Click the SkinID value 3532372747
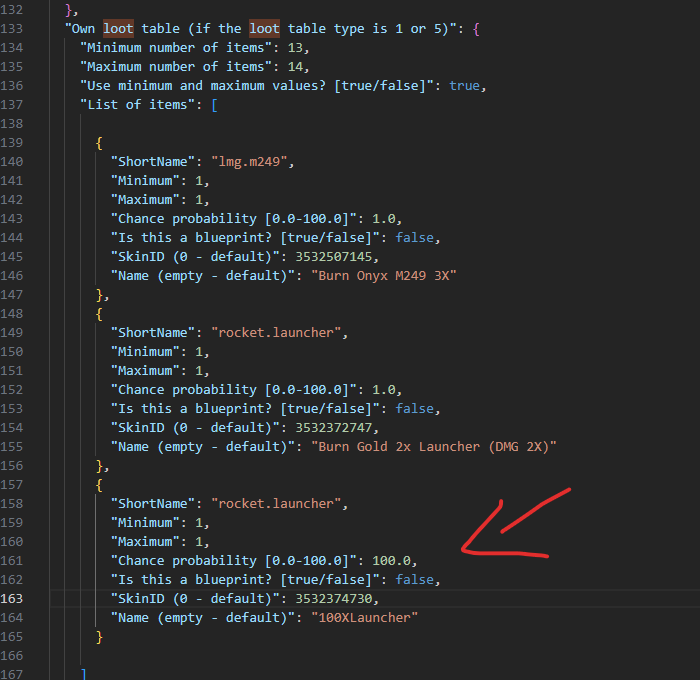The width and height of the screenshot is (700, 680). point(333,428)
